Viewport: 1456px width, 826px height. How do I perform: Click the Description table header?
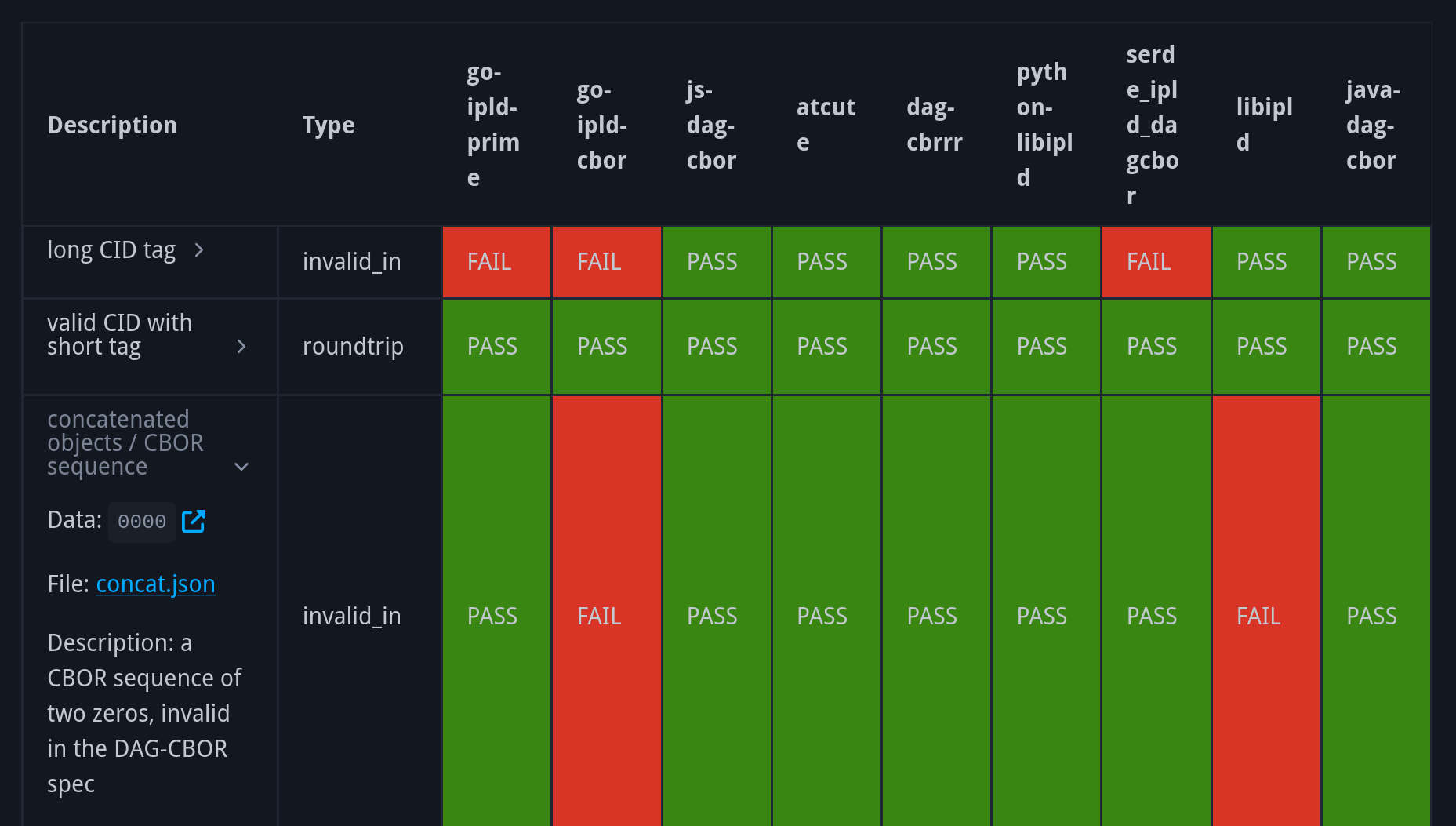coord(112,124)
